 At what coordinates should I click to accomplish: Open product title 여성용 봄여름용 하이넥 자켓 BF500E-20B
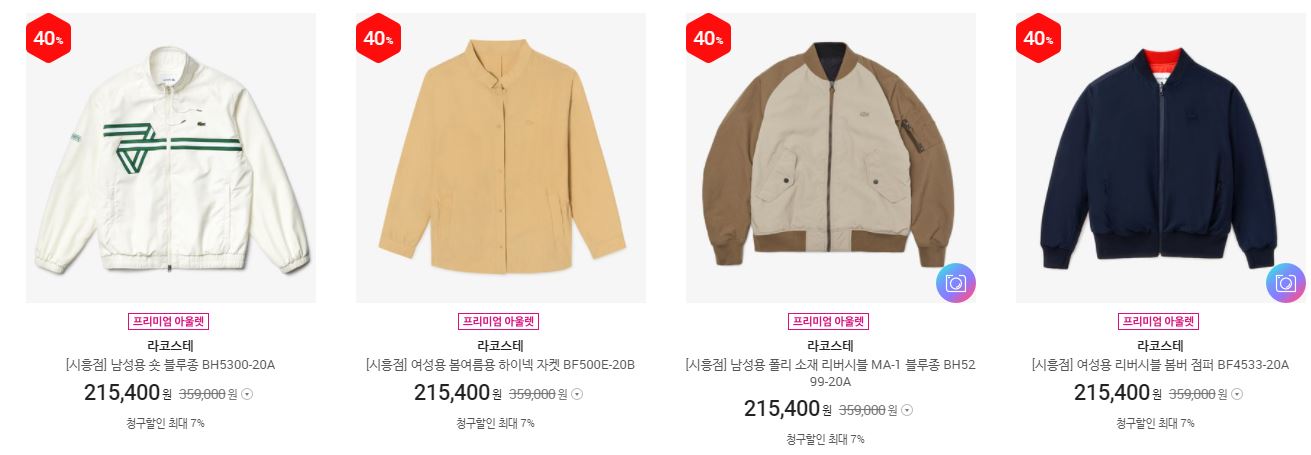pos(501,365)
